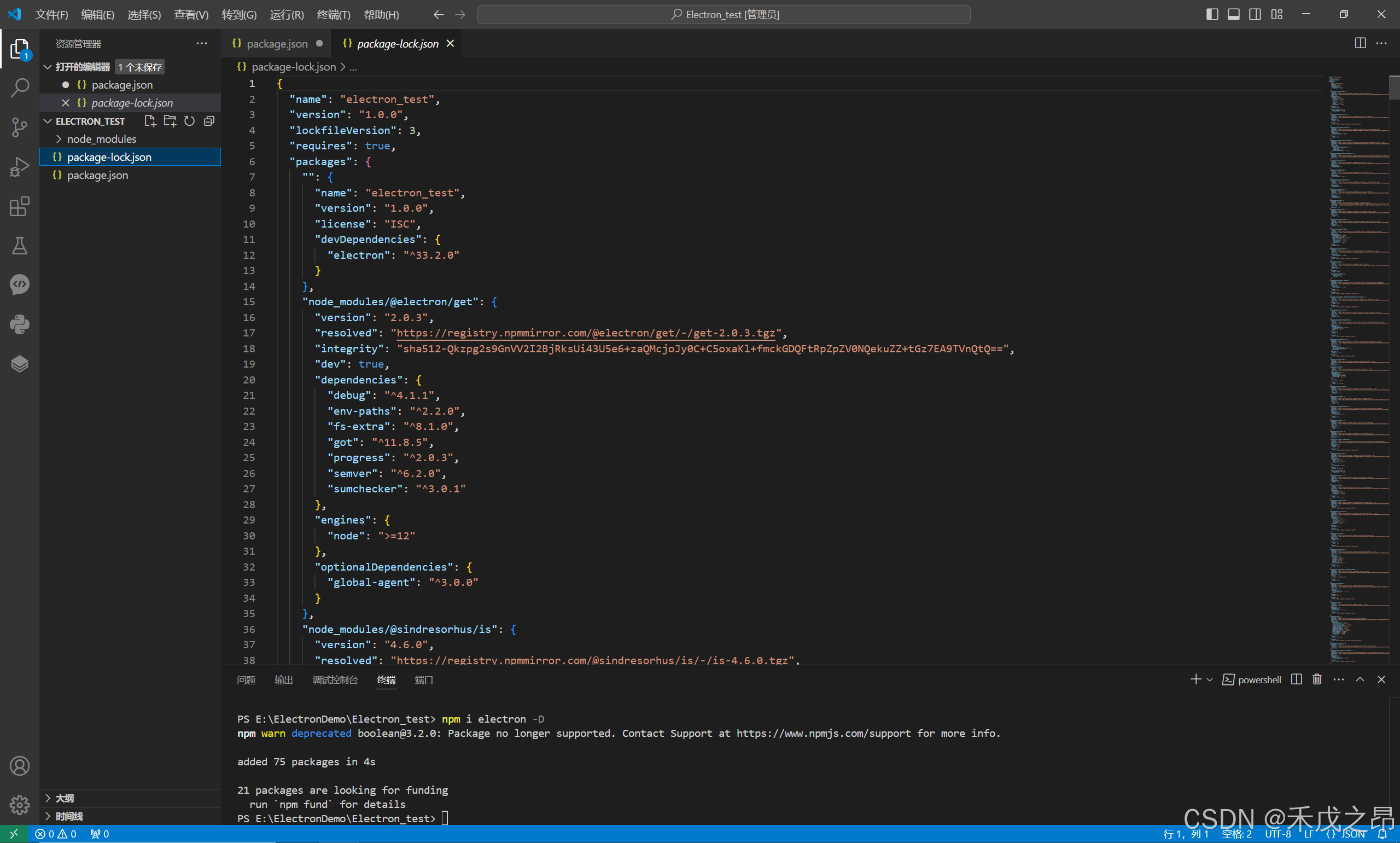Switch to the Problems panel tab

tap(246, 680)
